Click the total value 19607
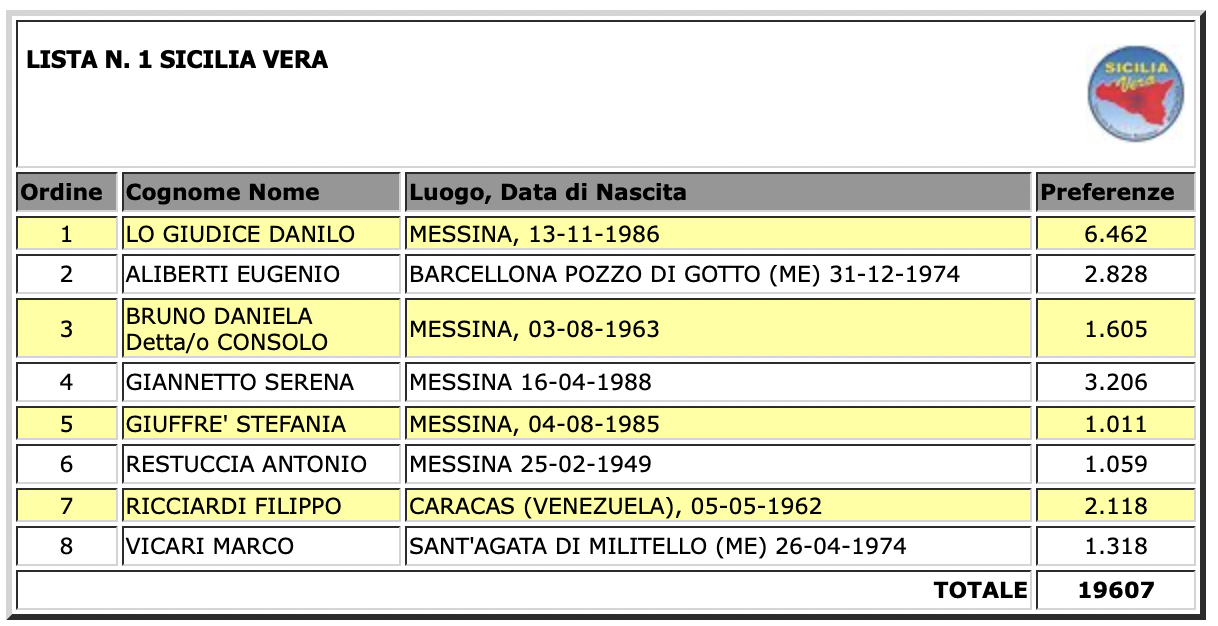This screenshot has height=626, width=1218. [x=1115, y=590]
